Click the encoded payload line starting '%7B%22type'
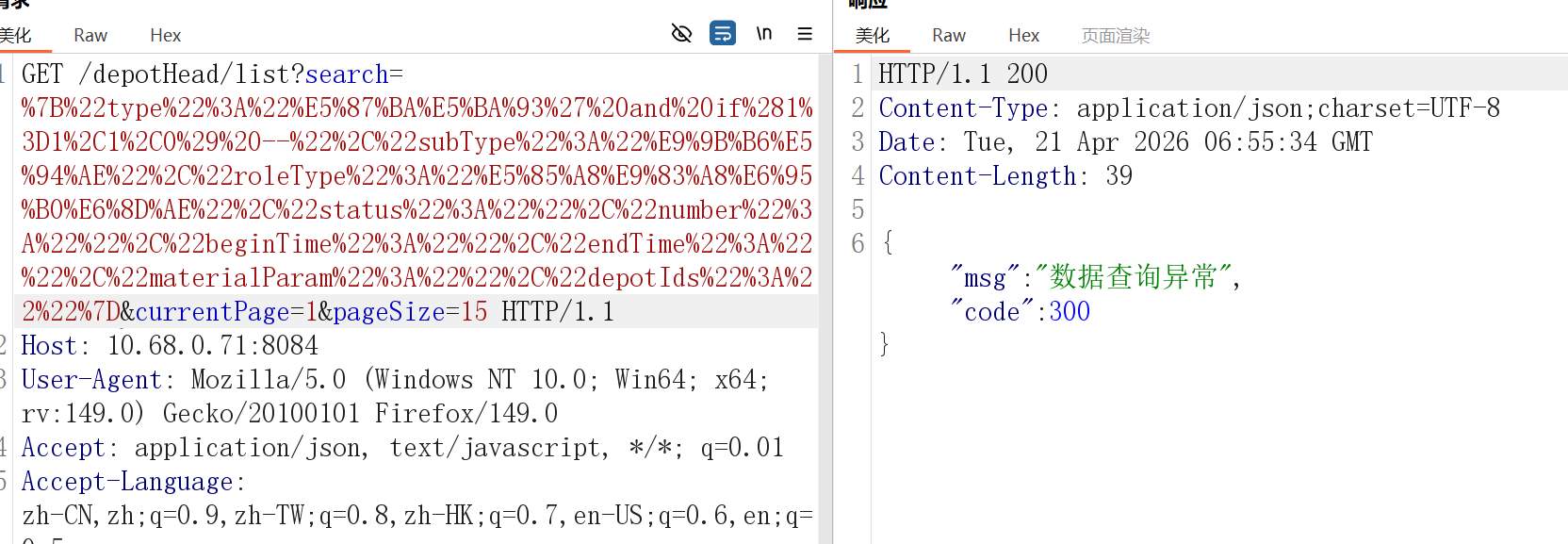 pyautogui.click(x=417, y=107)
